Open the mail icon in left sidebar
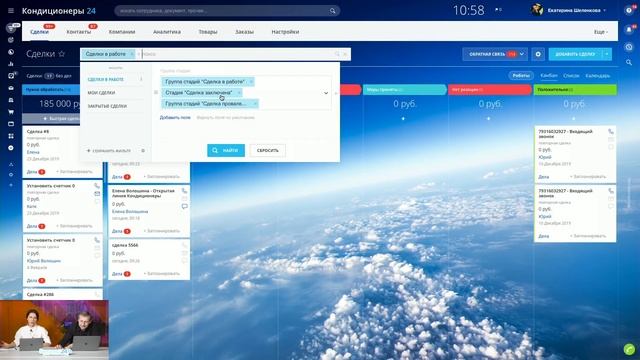This screenshot has width=640, height=360. click(x=11, y=88)
